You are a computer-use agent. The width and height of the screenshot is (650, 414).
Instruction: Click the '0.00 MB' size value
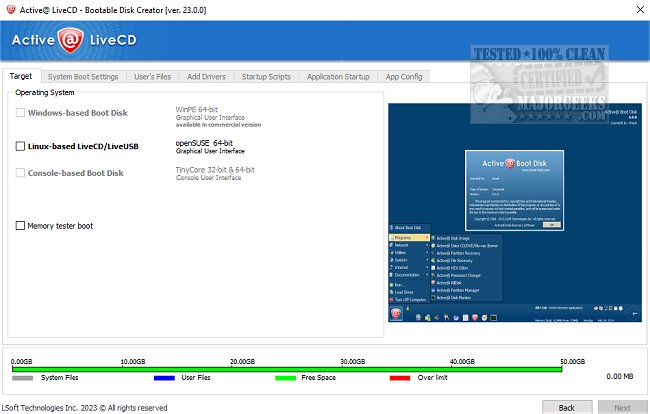click(620, 376)
